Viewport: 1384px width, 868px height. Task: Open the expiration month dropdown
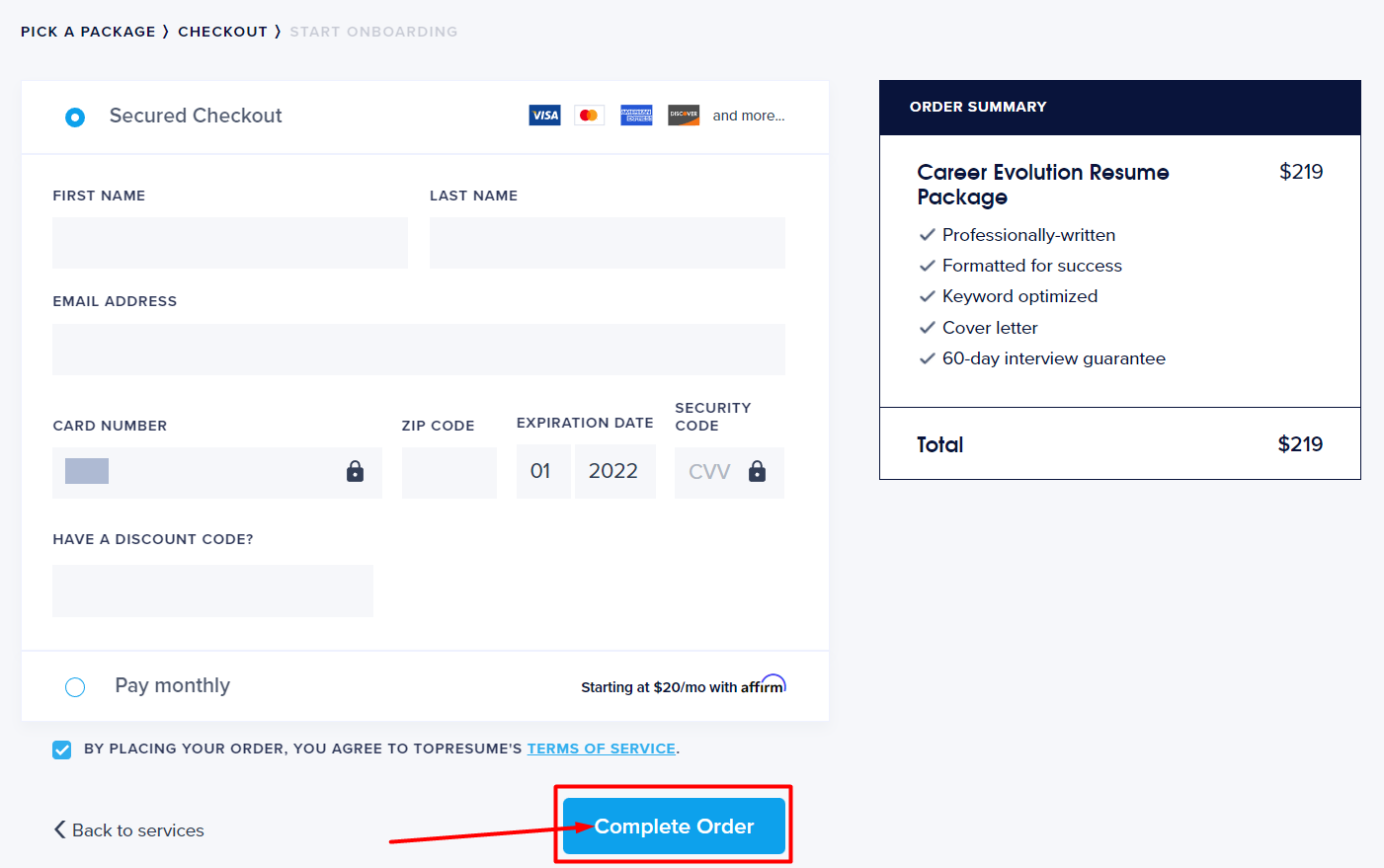coord(542,472)
